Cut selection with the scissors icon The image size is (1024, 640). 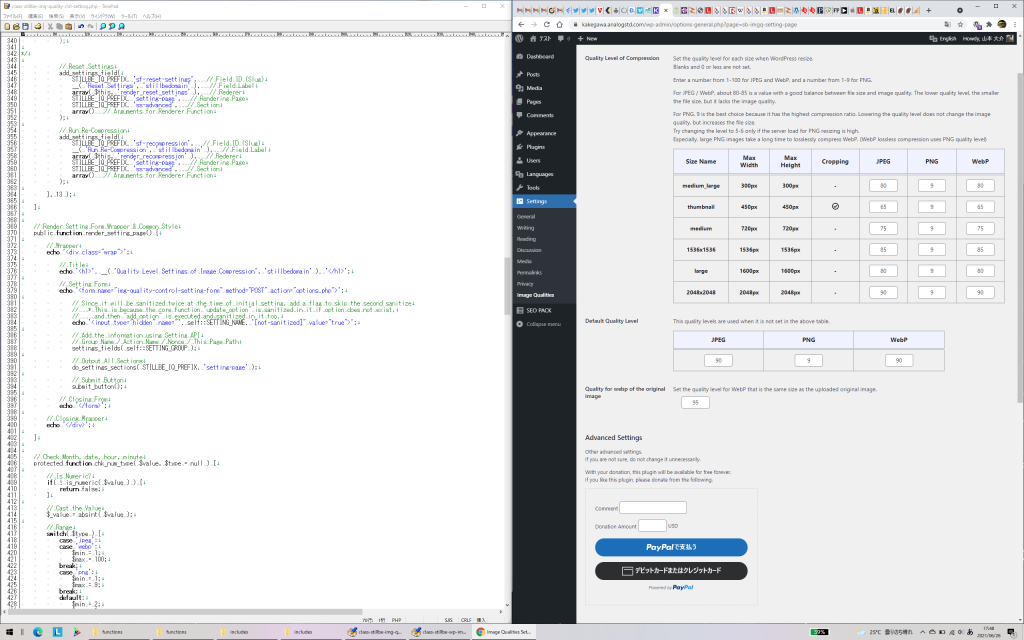point(50,27)
